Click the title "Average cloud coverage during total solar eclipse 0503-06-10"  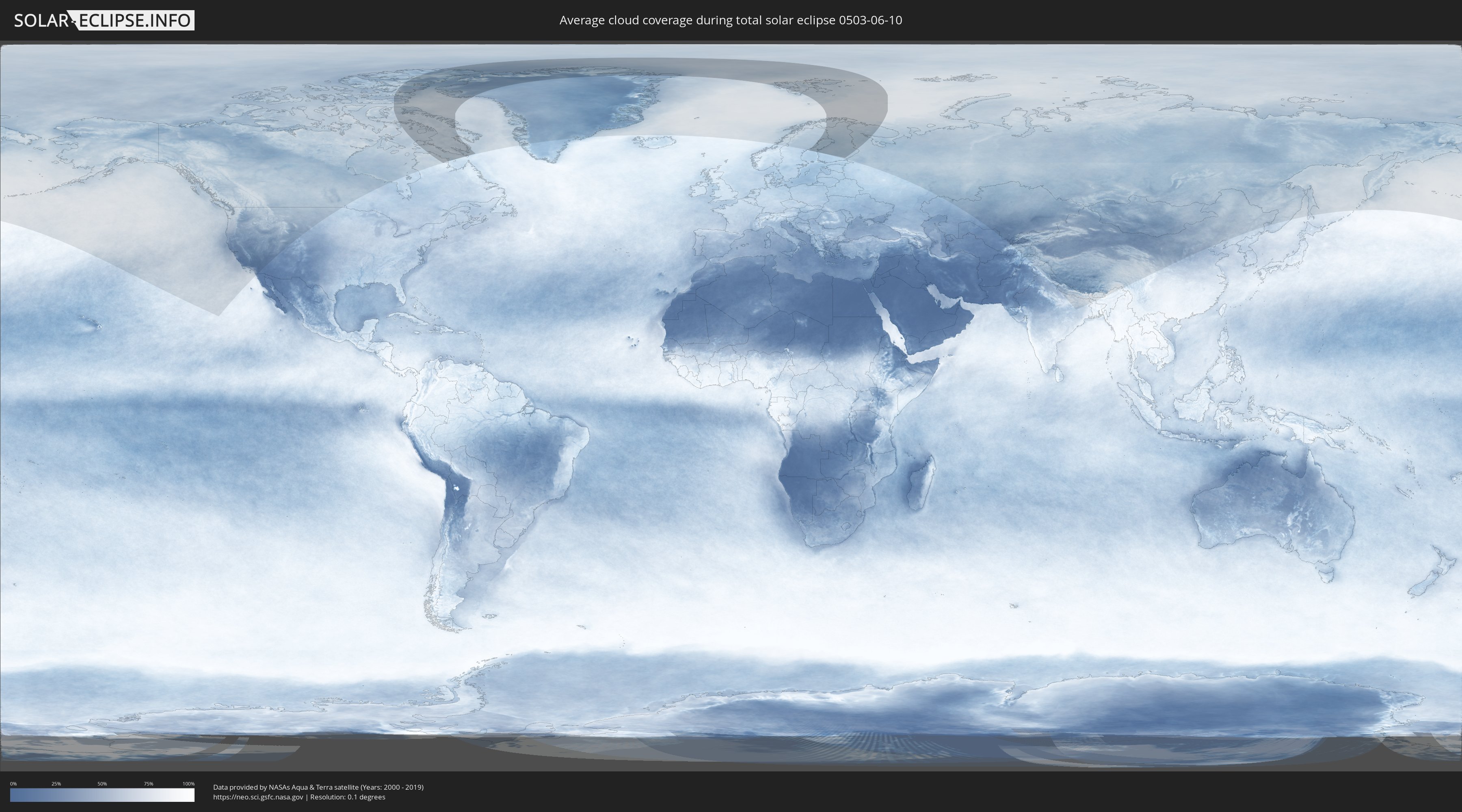pyautogui.click(x=731, y=20)
